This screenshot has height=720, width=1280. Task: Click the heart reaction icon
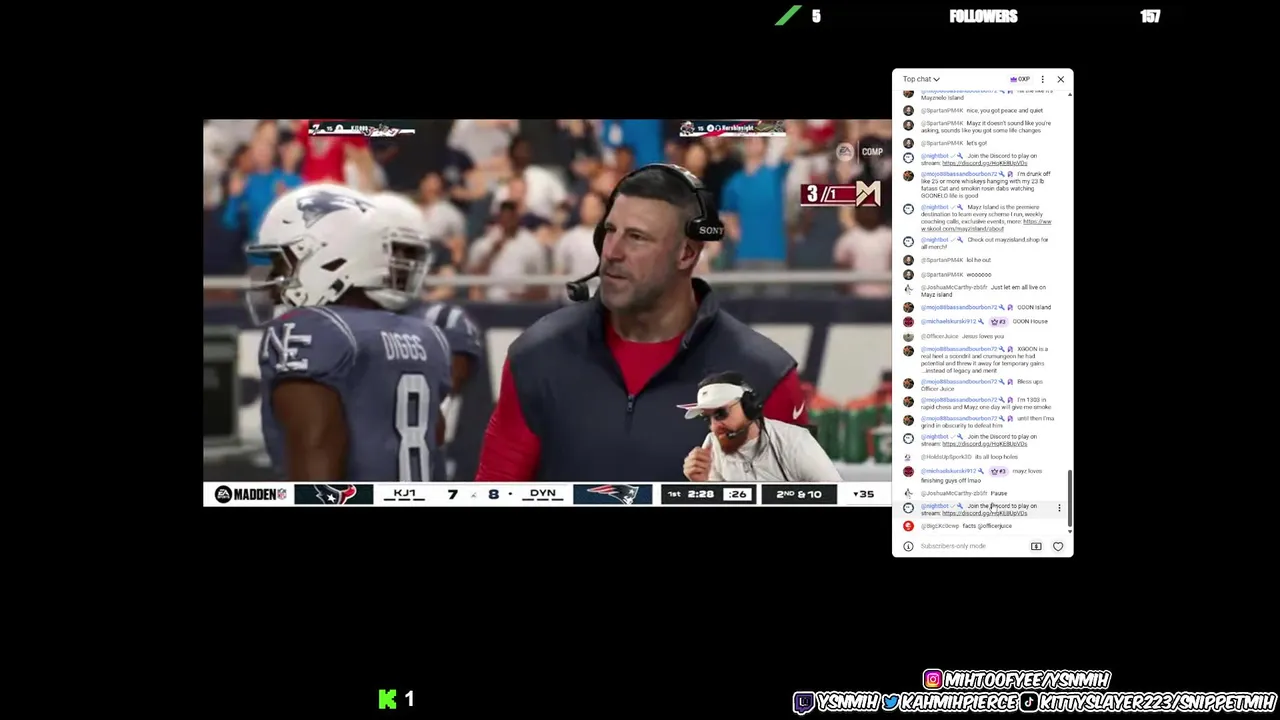tap(1058, 546)
